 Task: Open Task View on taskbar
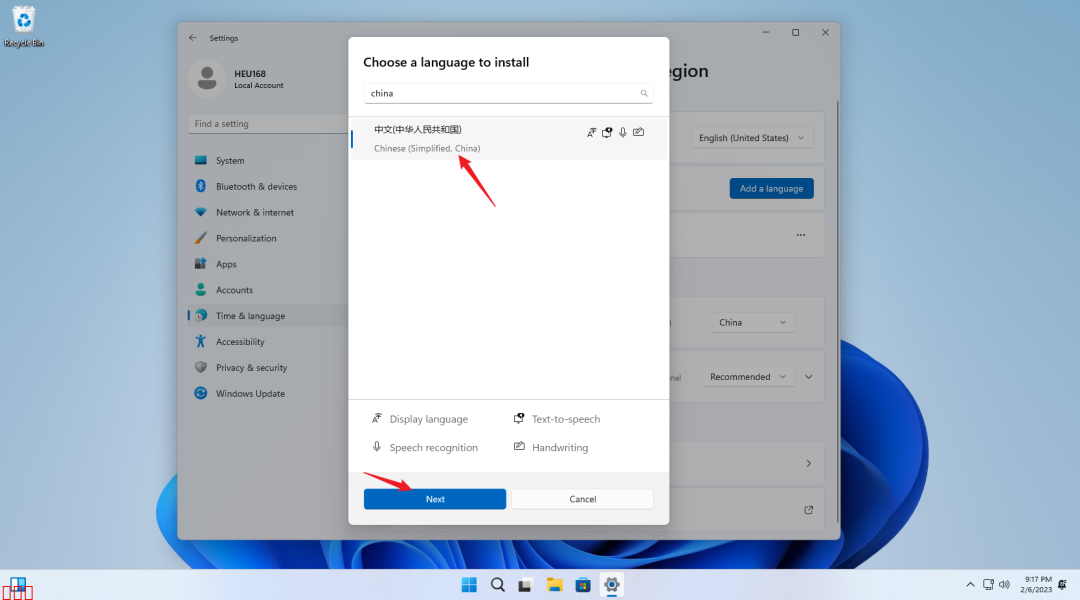[526, 585]
